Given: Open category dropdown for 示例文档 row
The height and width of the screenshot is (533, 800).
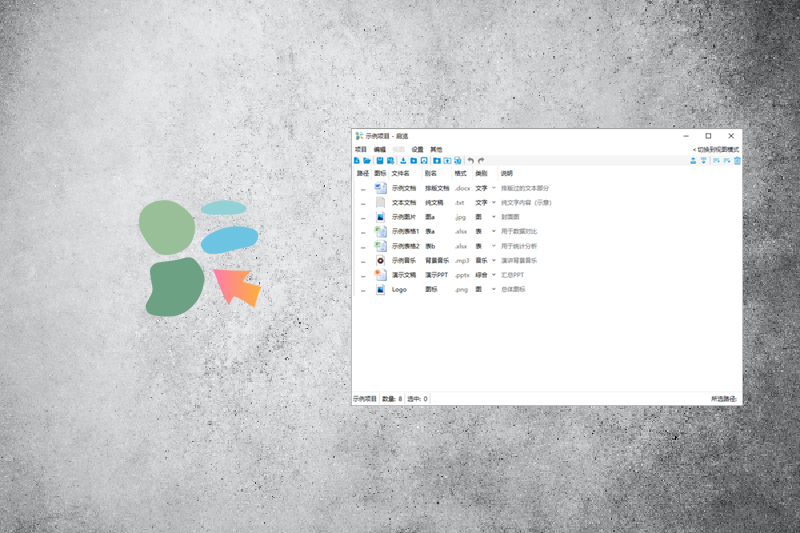Looking at the screenshot, I should [494, 188].
